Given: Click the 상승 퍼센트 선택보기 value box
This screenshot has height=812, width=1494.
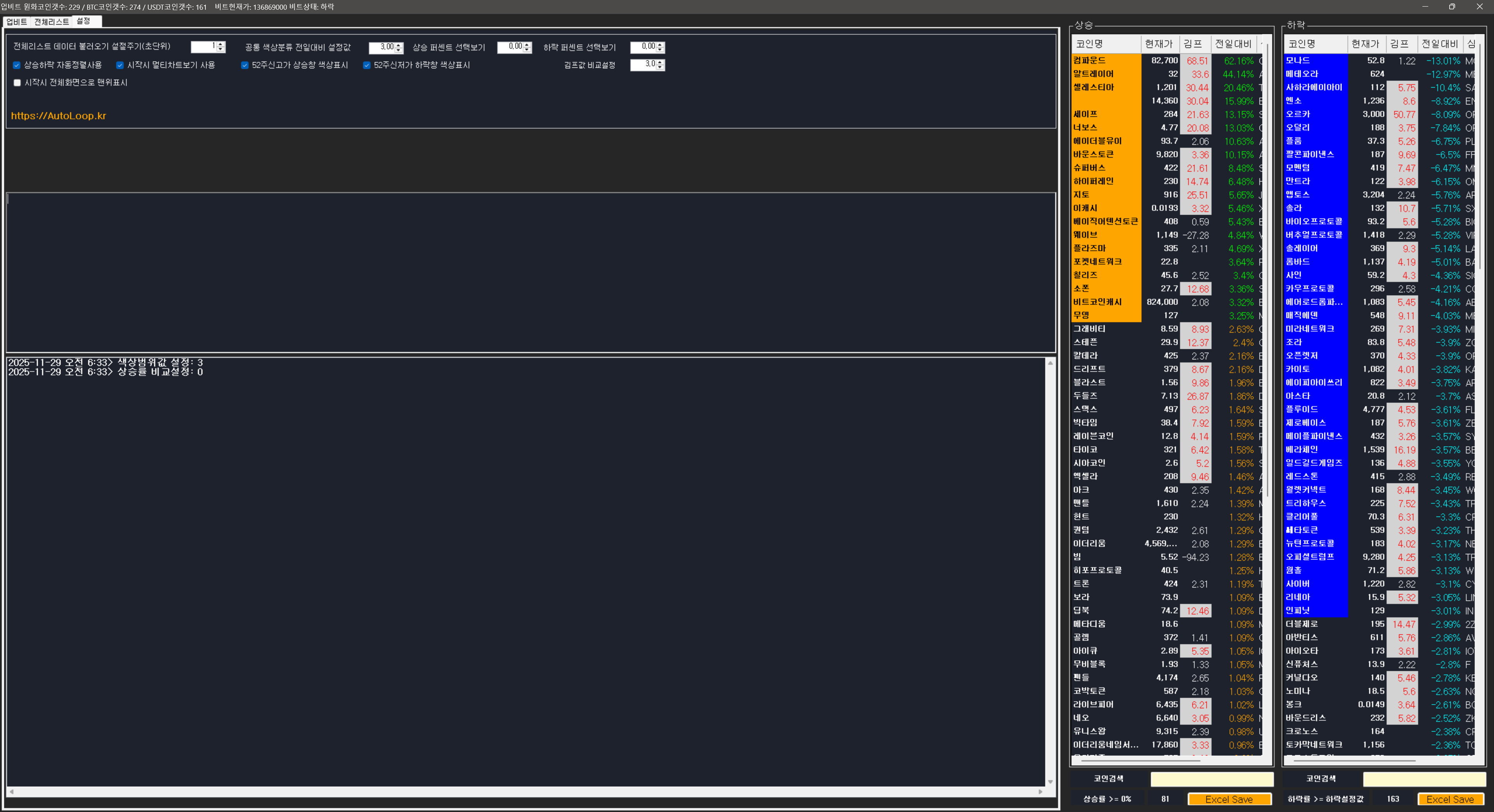Looking at the screenshot, I should (510, 47).
